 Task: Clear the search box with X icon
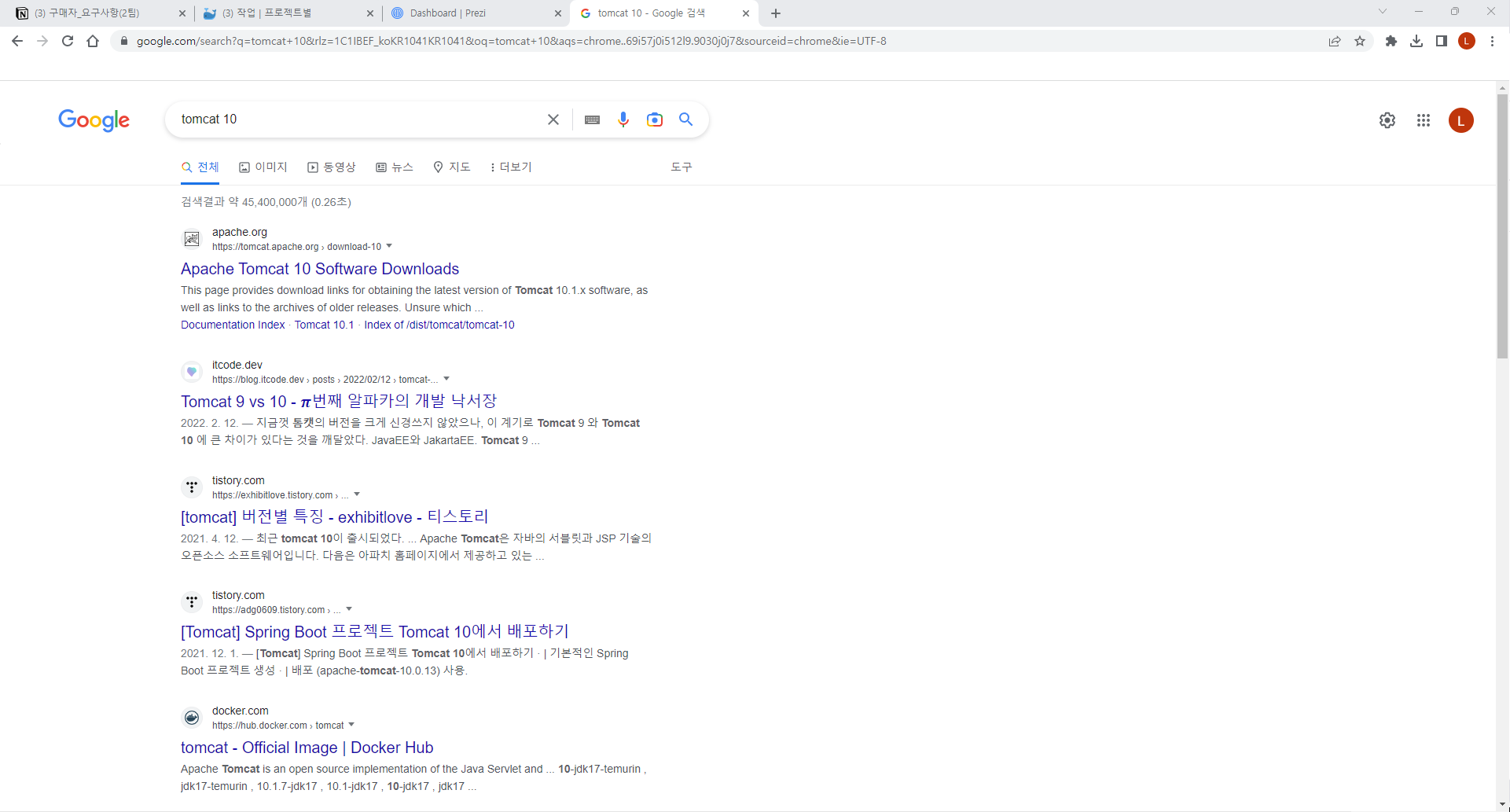pyautogui.click(x=553, y=119)
